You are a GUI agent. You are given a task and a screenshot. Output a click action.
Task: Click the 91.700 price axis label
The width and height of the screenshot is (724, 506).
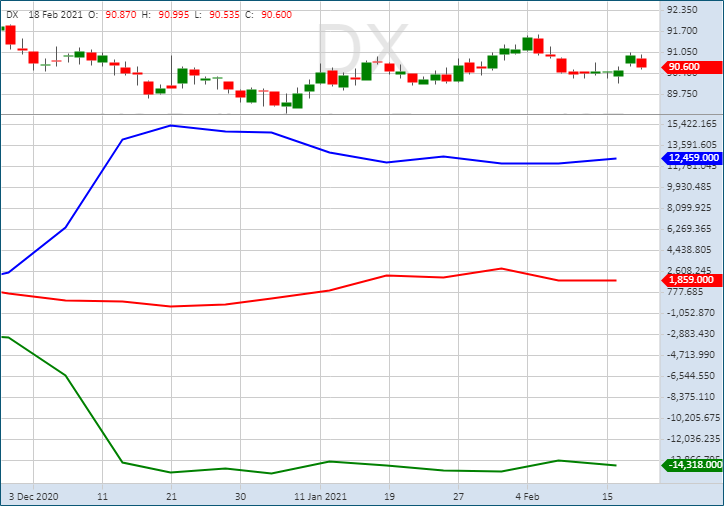click(x=682, y=31)
